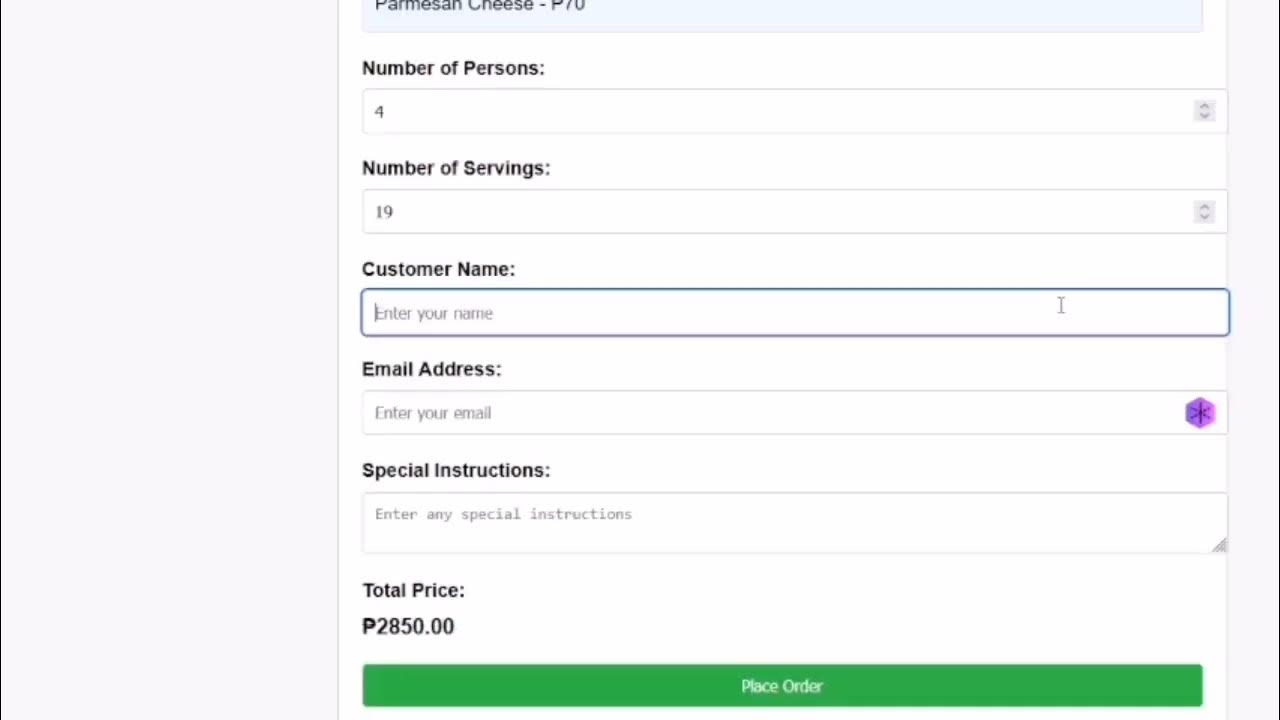Screen dimensions: 1280x720
Task: Click the "Total Price:" heading
Action: pos(413,590)
